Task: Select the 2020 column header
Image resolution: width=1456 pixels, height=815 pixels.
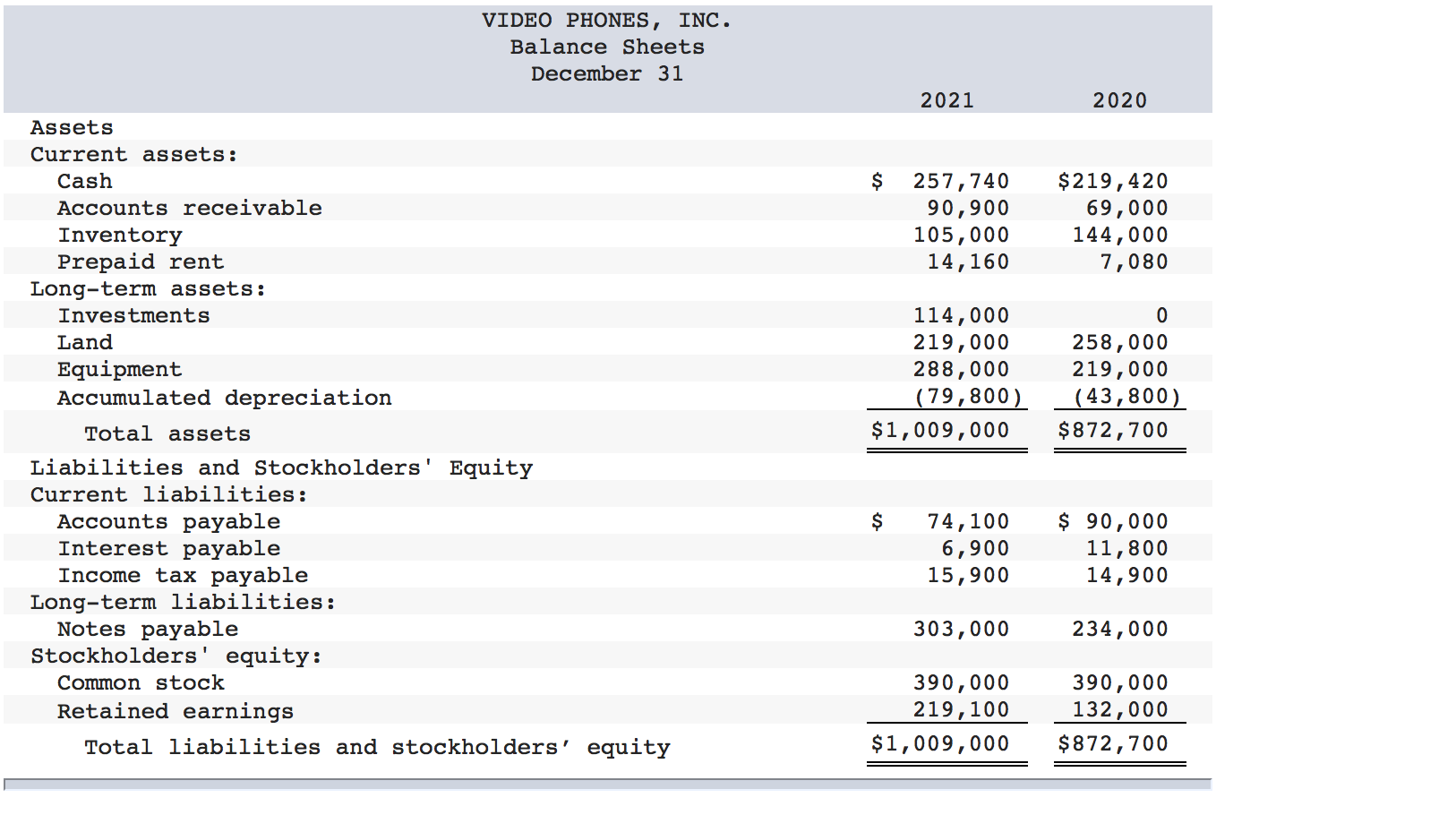Action: pos(1118,100)
